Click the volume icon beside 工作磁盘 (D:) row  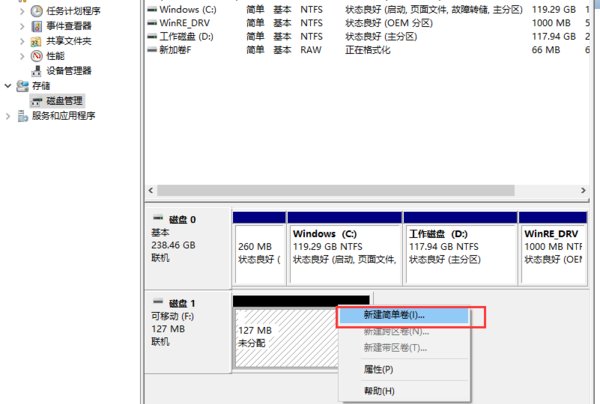point(152,36)
